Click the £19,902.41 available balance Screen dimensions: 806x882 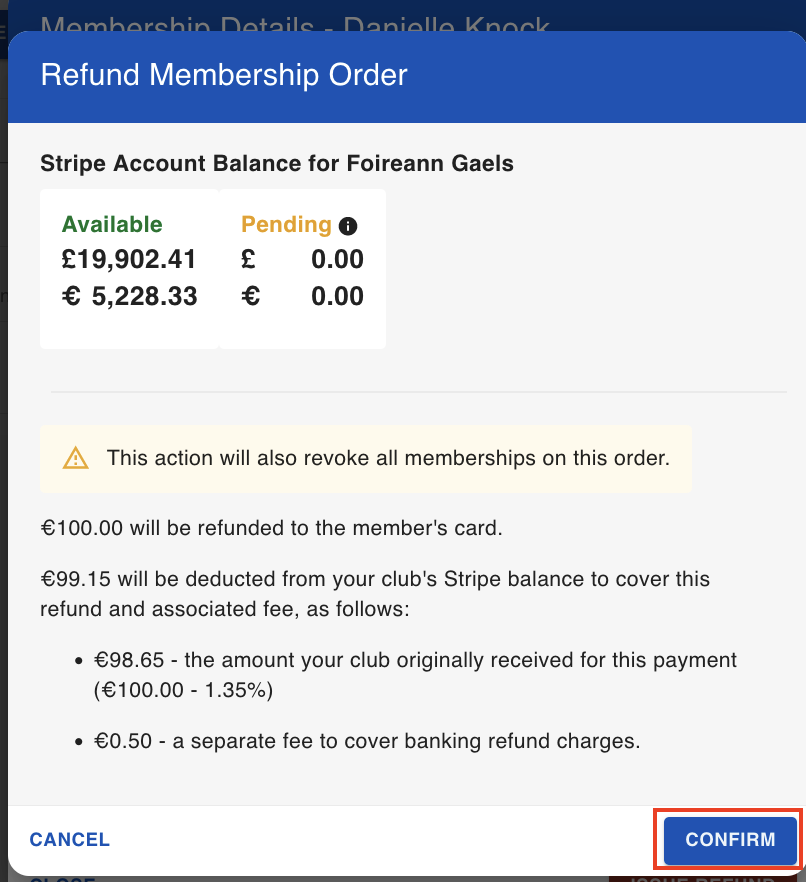129,259
